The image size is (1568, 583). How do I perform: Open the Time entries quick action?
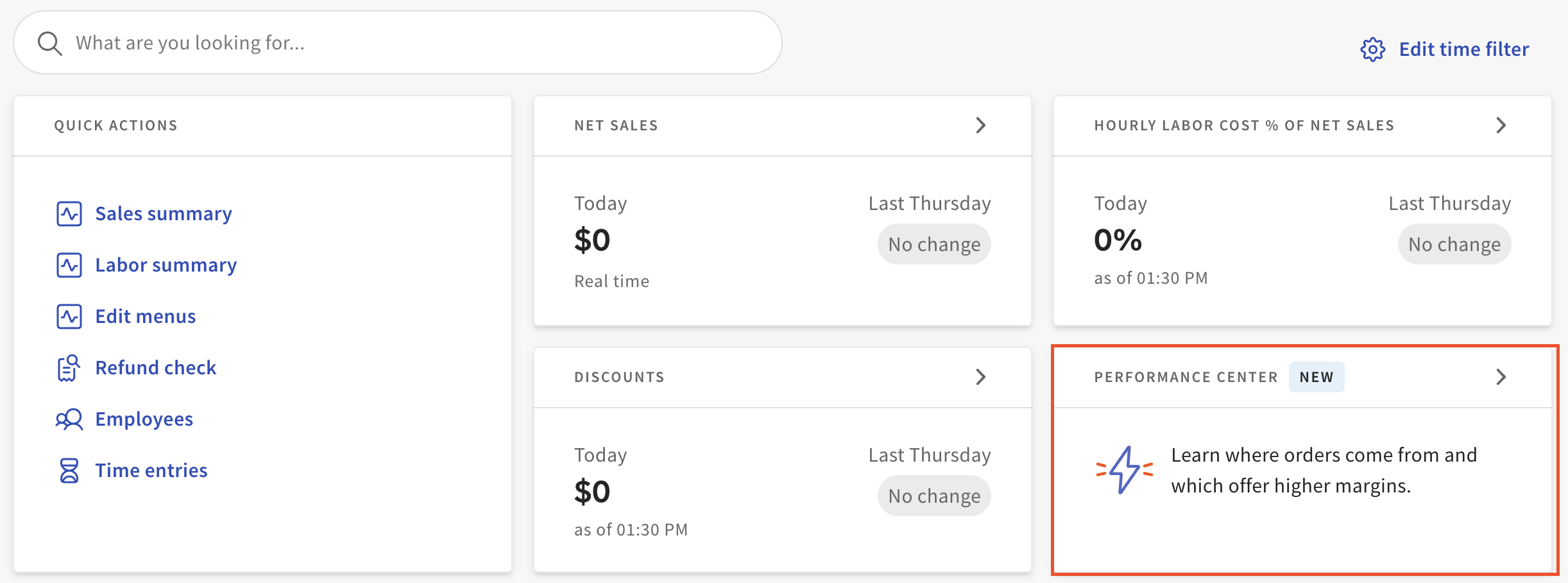click(x=151, y=469)
